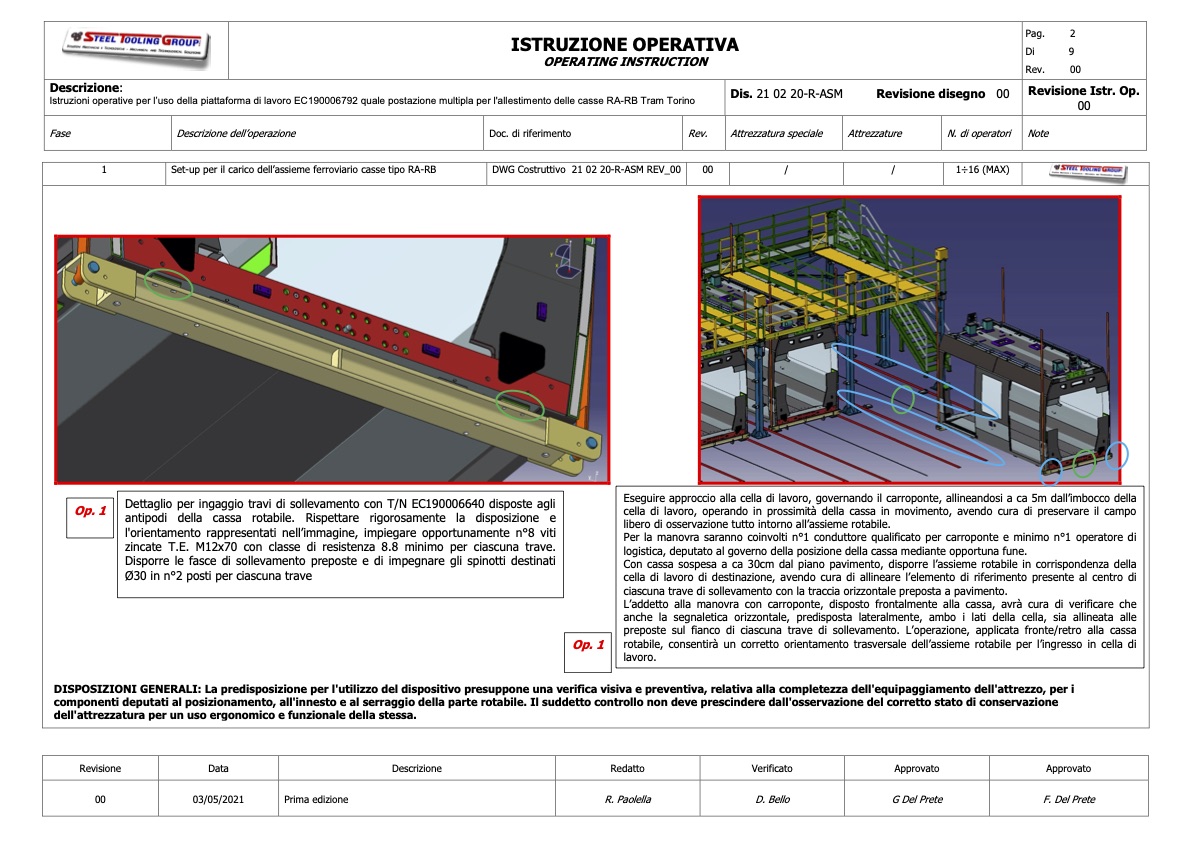Click the OPERATING INSTRUCTION subtitle
This screenshot has height=842, width=1190.
pyautogui.click(x=626, y=62)
